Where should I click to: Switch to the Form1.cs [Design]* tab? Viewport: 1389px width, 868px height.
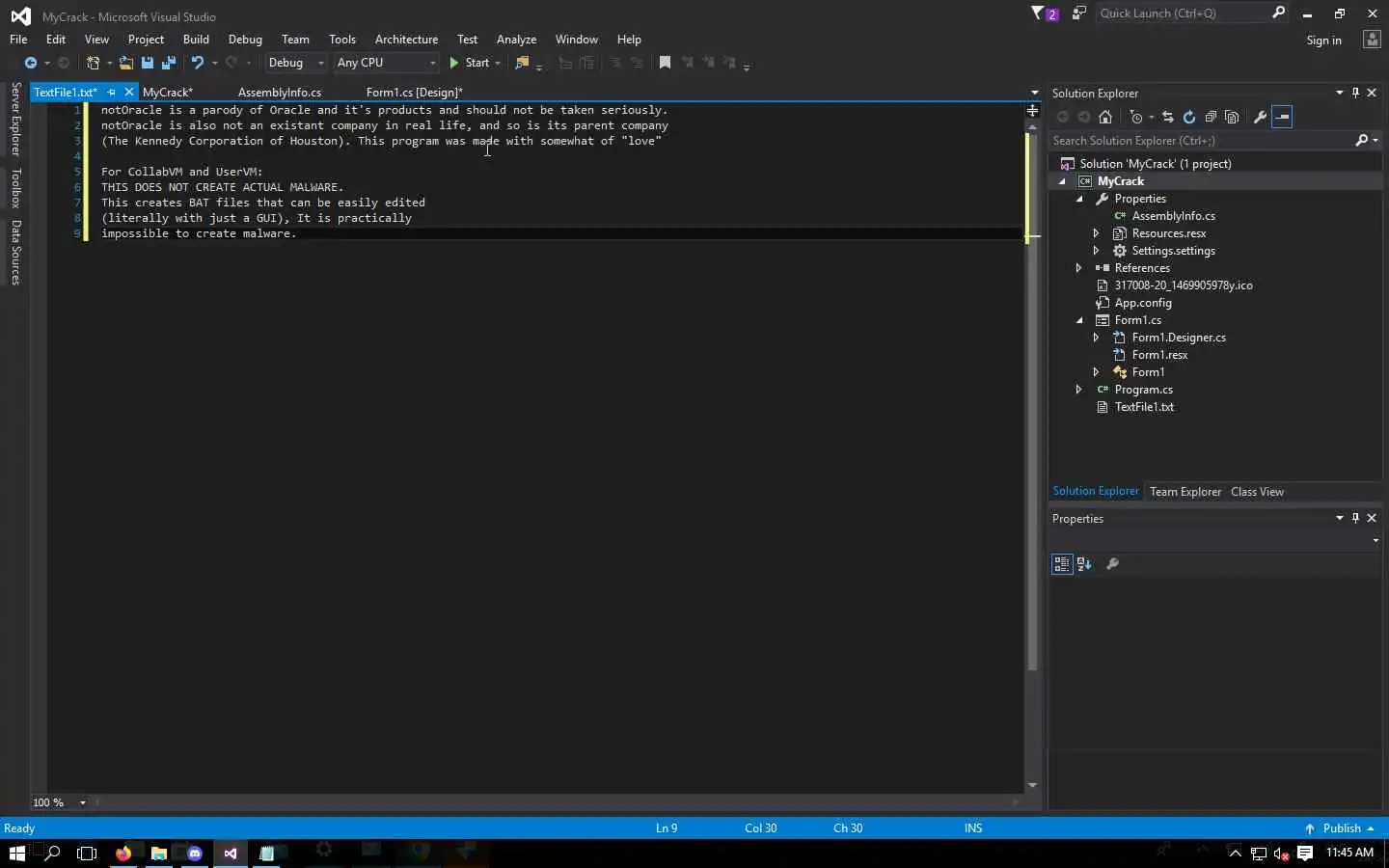click(x=415, y=93)
